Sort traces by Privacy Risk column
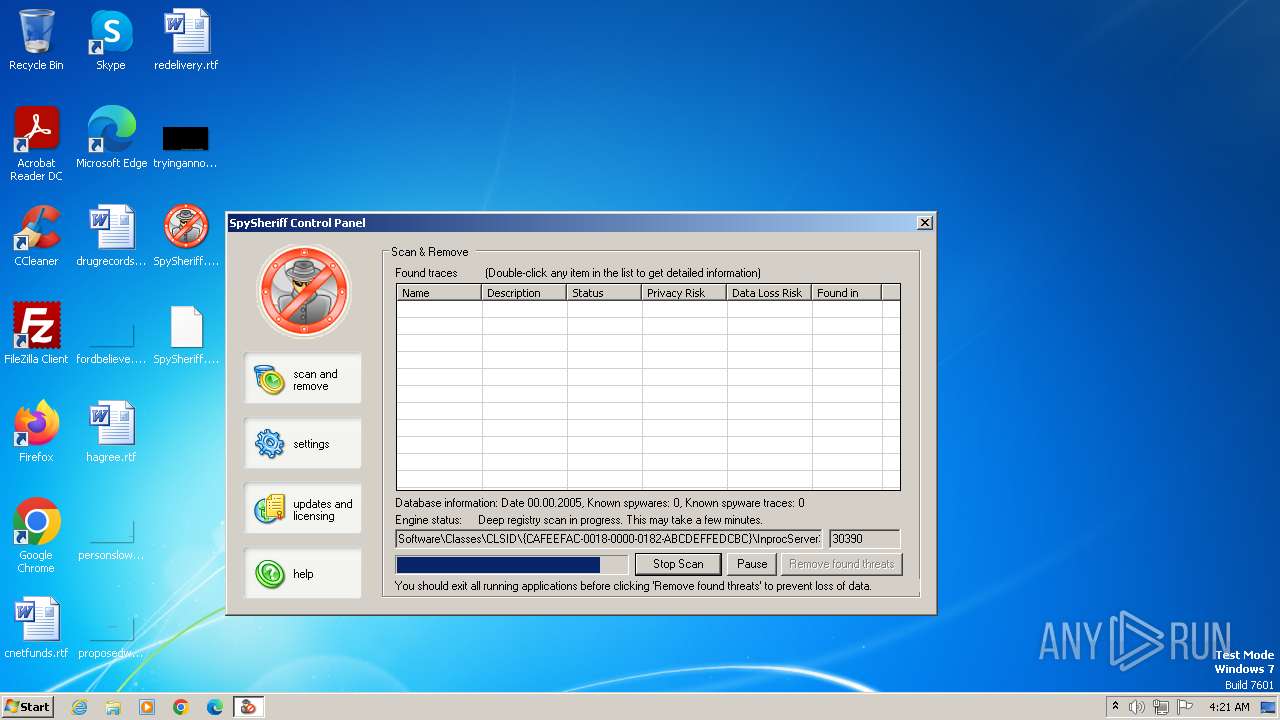 click(x=684, y=293)
